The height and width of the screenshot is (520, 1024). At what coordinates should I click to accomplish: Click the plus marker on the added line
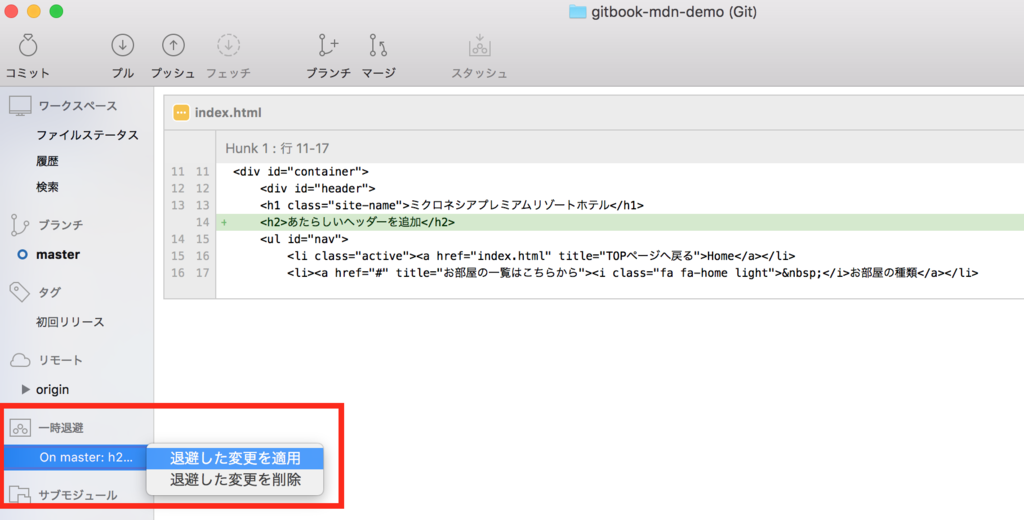(x=224, y=222)
